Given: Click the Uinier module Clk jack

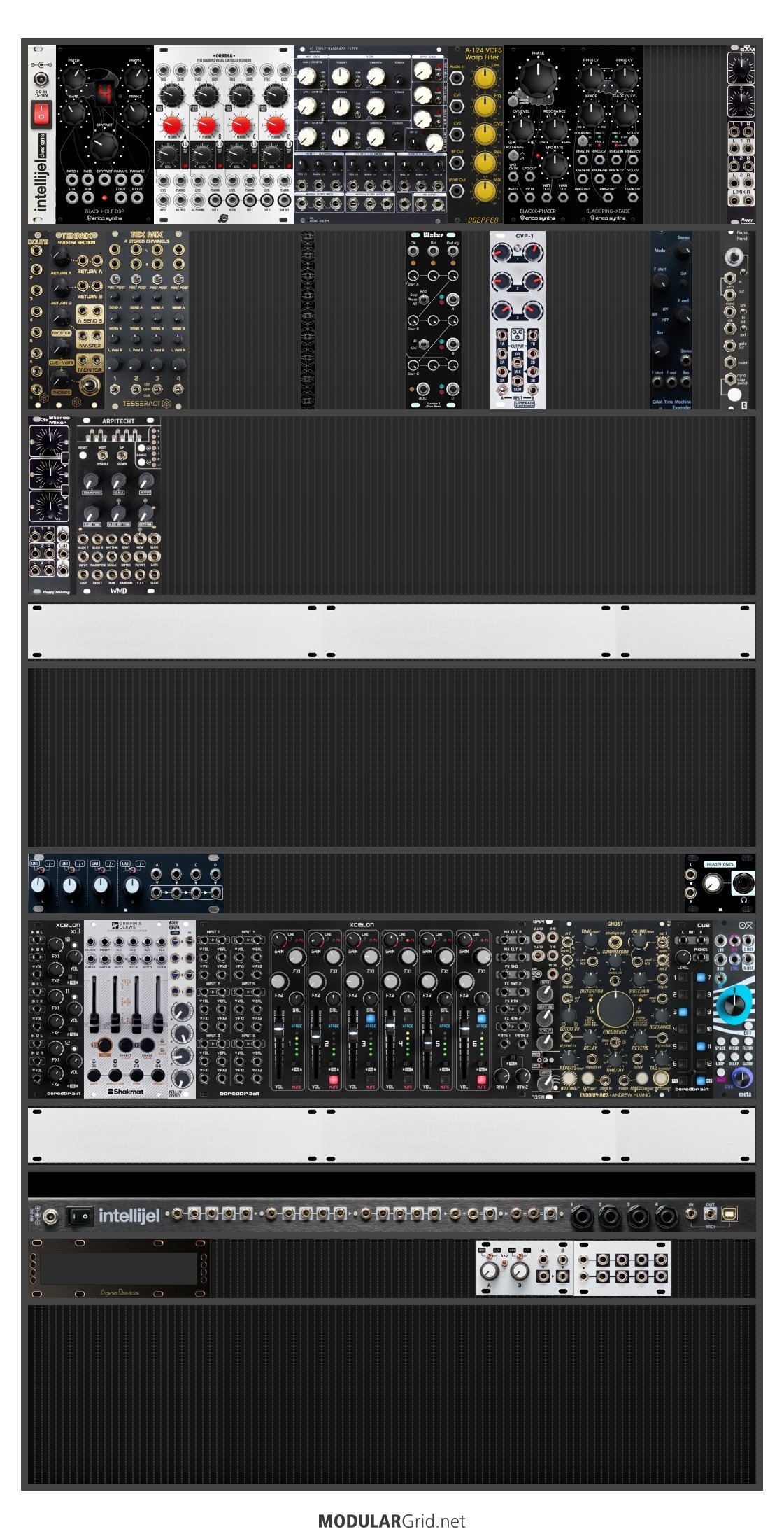Looking at the screenshot, I should pos(413,252).
